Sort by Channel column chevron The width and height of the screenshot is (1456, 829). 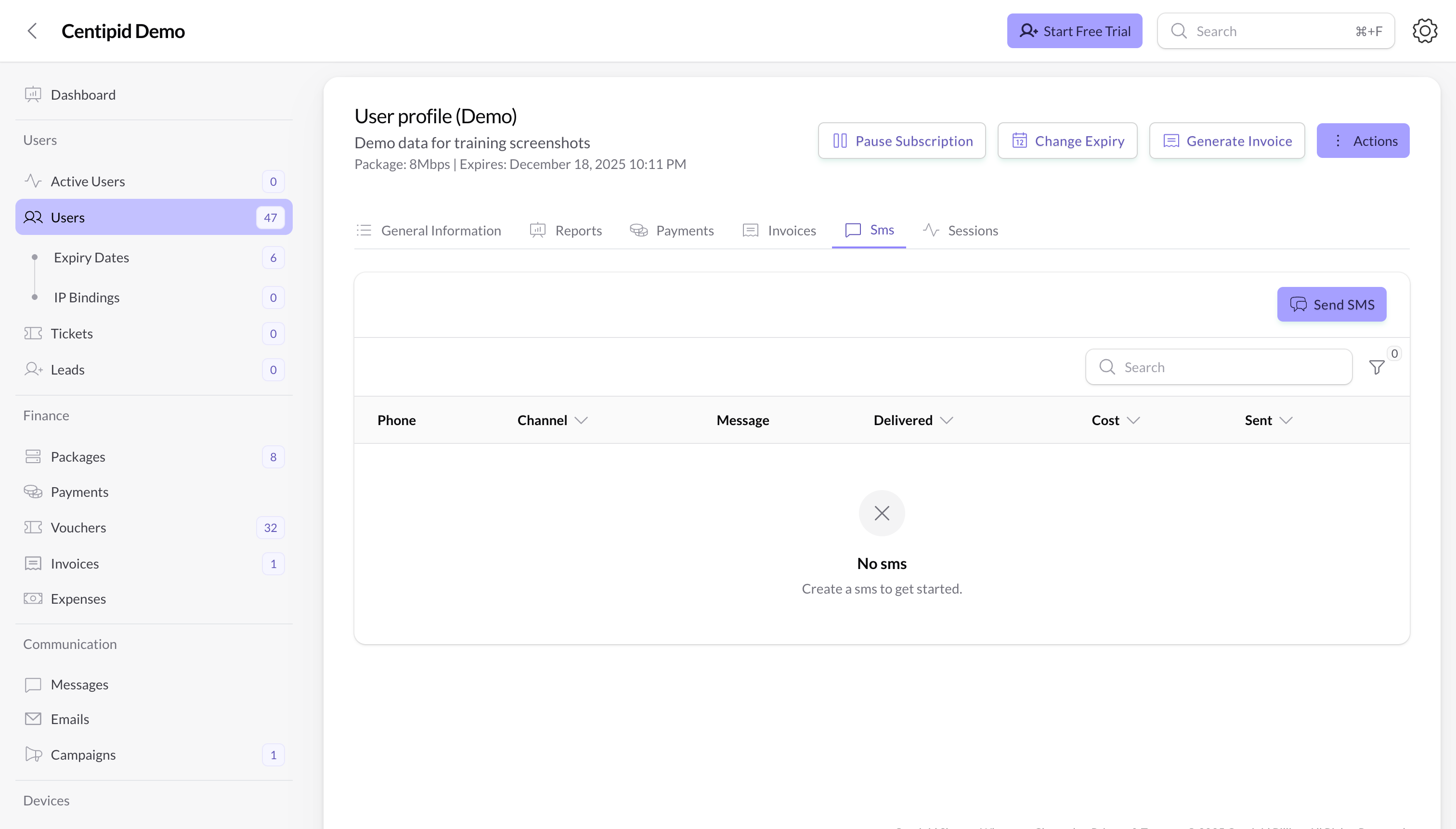tap(581, 420)
